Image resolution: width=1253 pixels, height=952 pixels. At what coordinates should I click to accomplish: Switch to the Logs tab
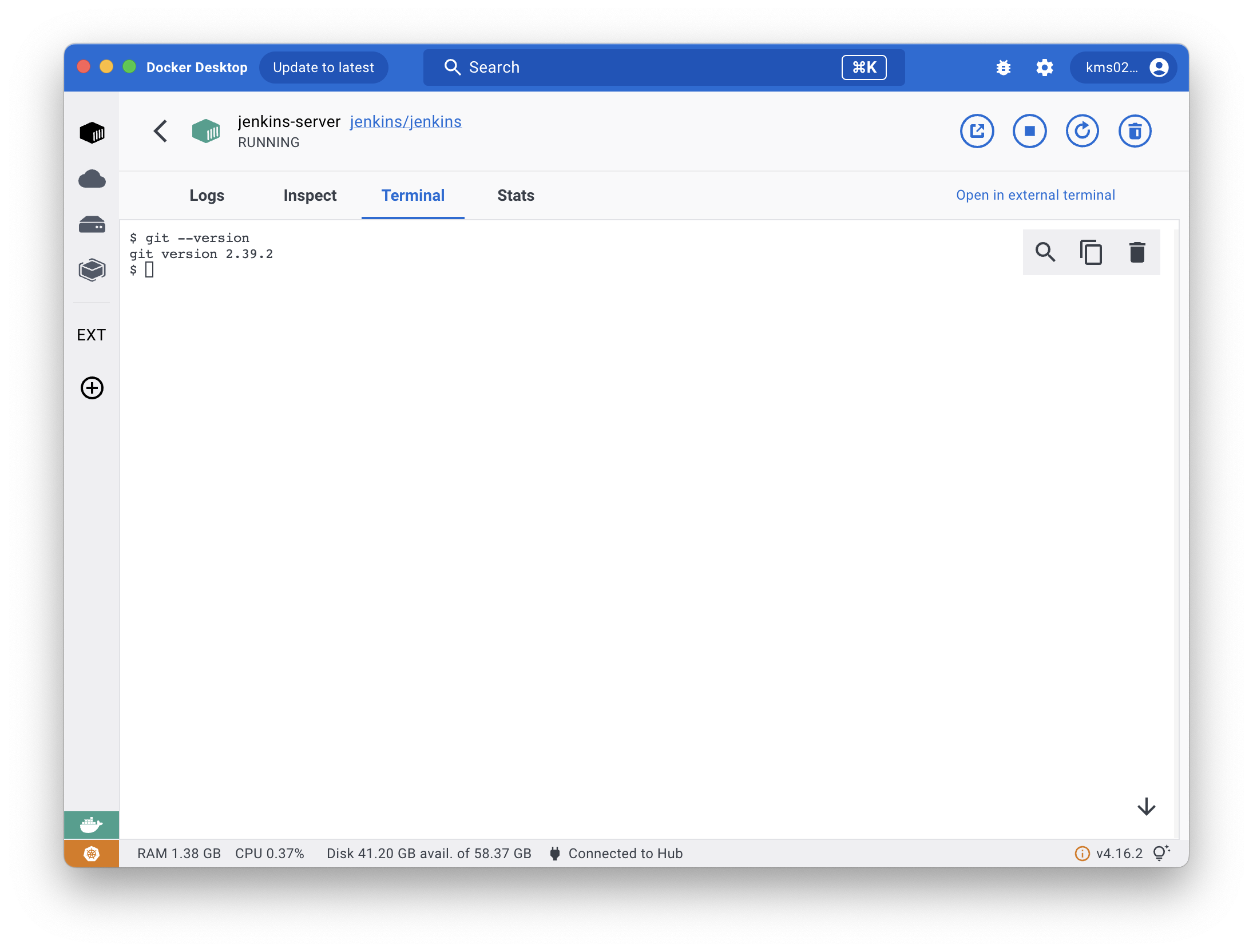click(x=207, y=196)
